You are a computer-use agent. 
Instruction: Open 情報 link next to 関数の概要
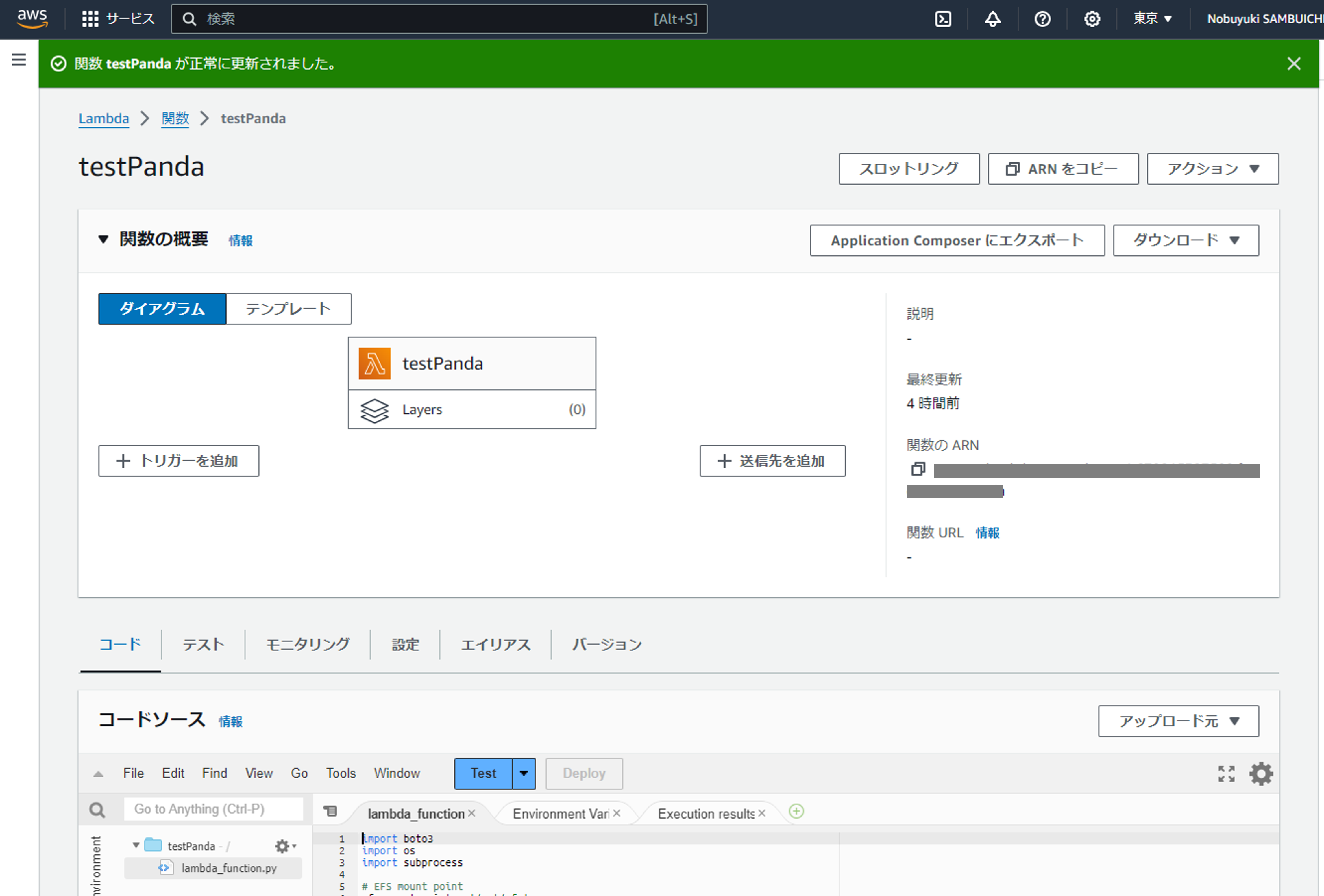(241, 241)
